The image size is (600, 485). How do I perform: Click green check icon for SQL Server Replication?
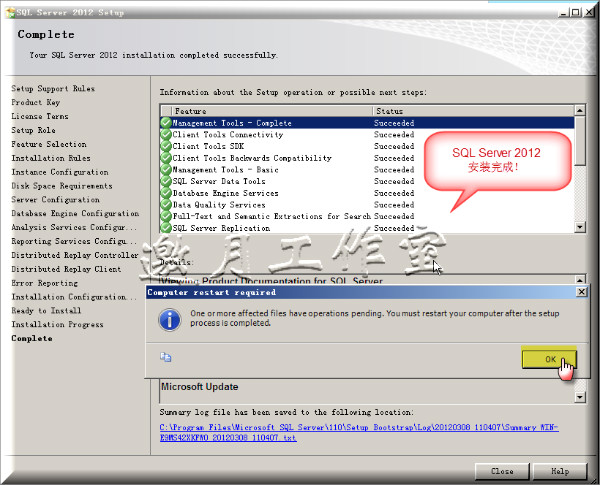[166, 228]
